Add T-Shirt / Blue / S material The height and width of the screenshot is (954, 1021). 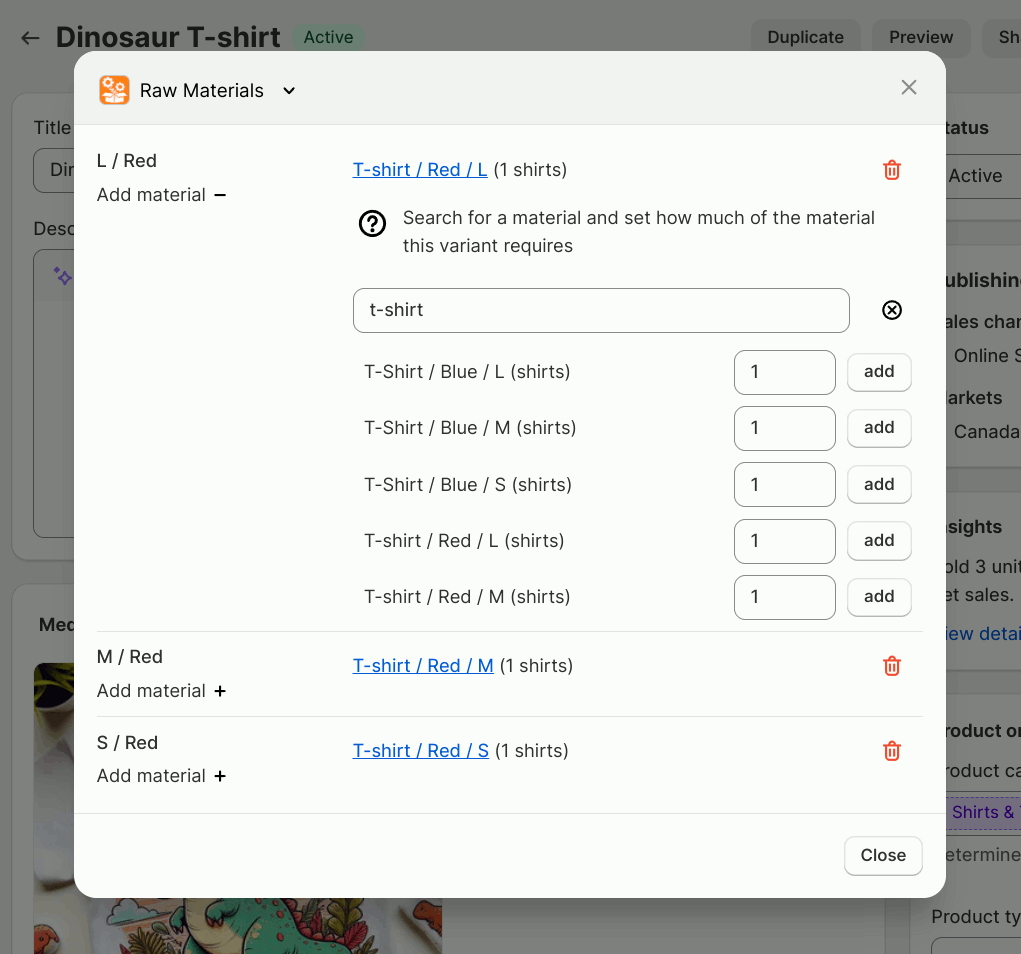(879, 484)
